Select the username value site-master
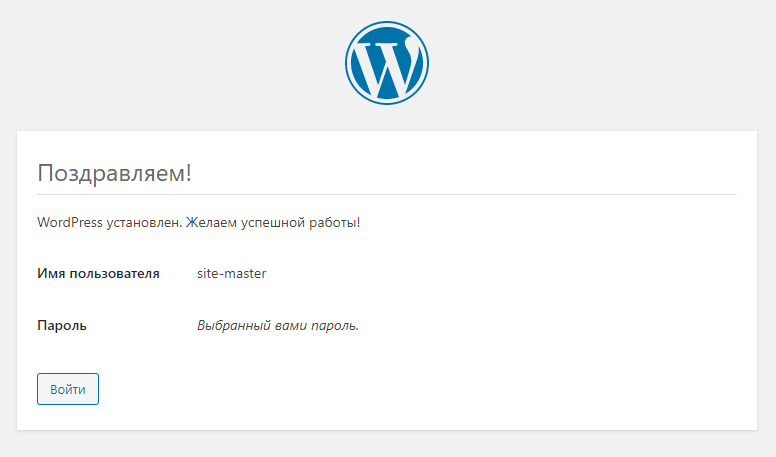Viewport: 776px width, 457px height. [x=232, y=273]
